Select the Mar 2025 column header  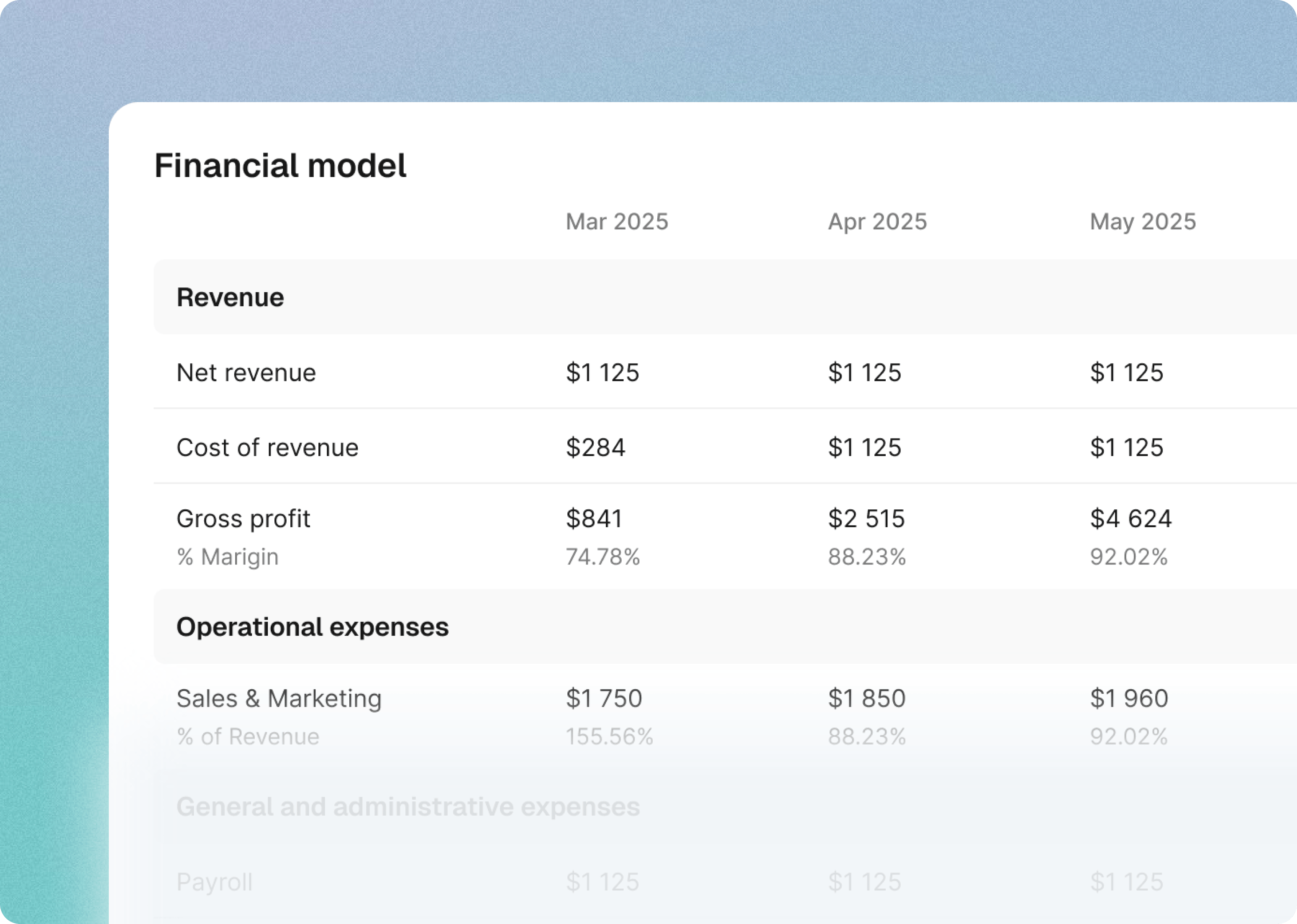pyautogui.click(x=617, y=221)
